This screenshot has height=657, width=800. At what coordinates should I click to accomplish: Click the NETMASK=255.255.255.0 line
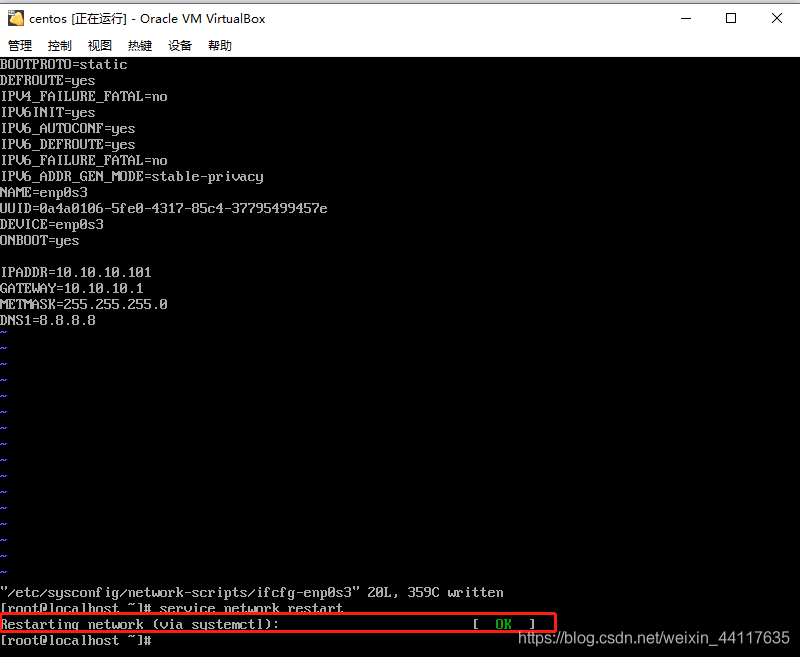click(84, 305)
